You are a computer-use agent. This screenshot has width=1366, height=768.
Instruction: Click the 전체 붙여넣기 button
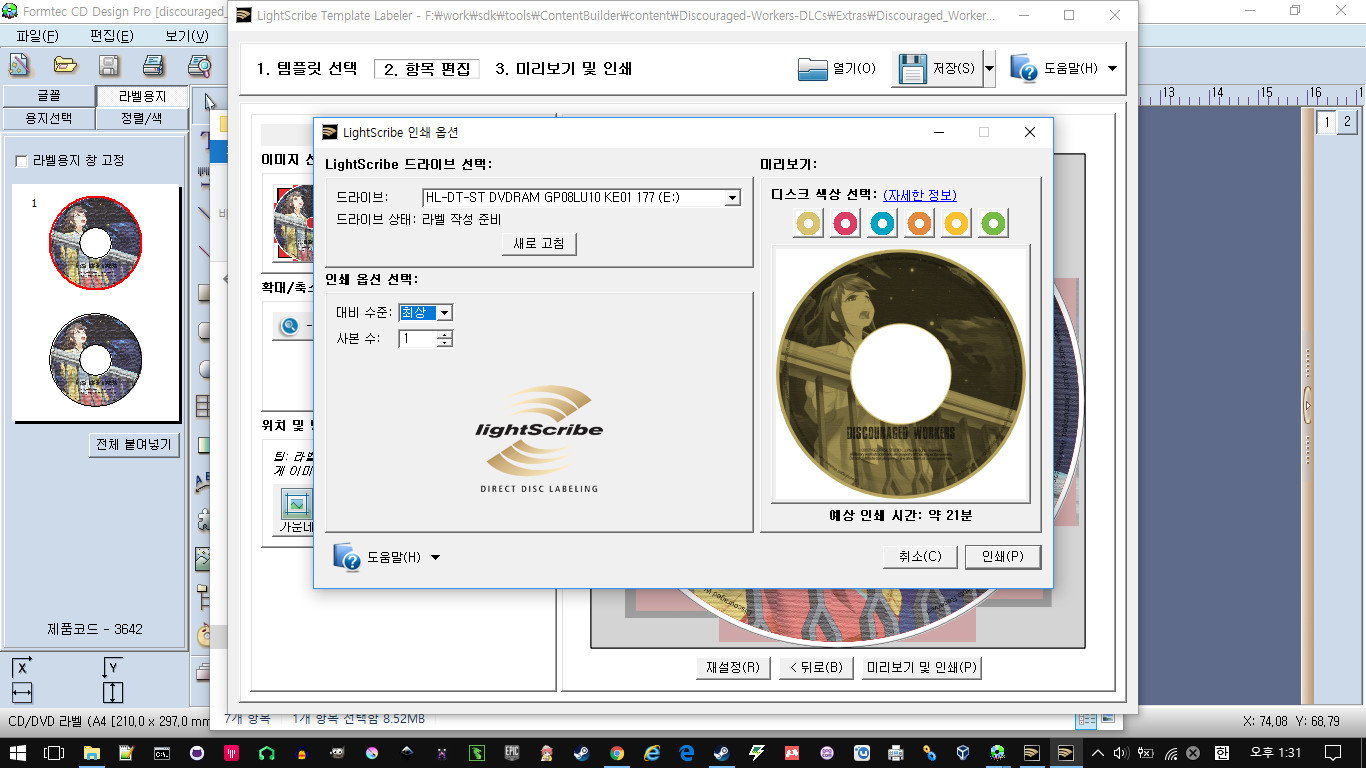134,445
